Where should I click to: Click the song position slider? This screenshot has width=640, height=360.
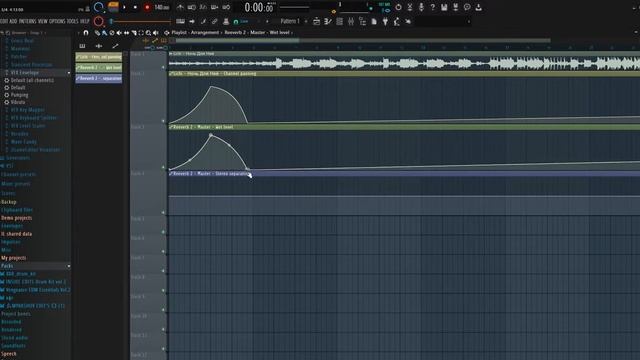(x=141, y=21)
